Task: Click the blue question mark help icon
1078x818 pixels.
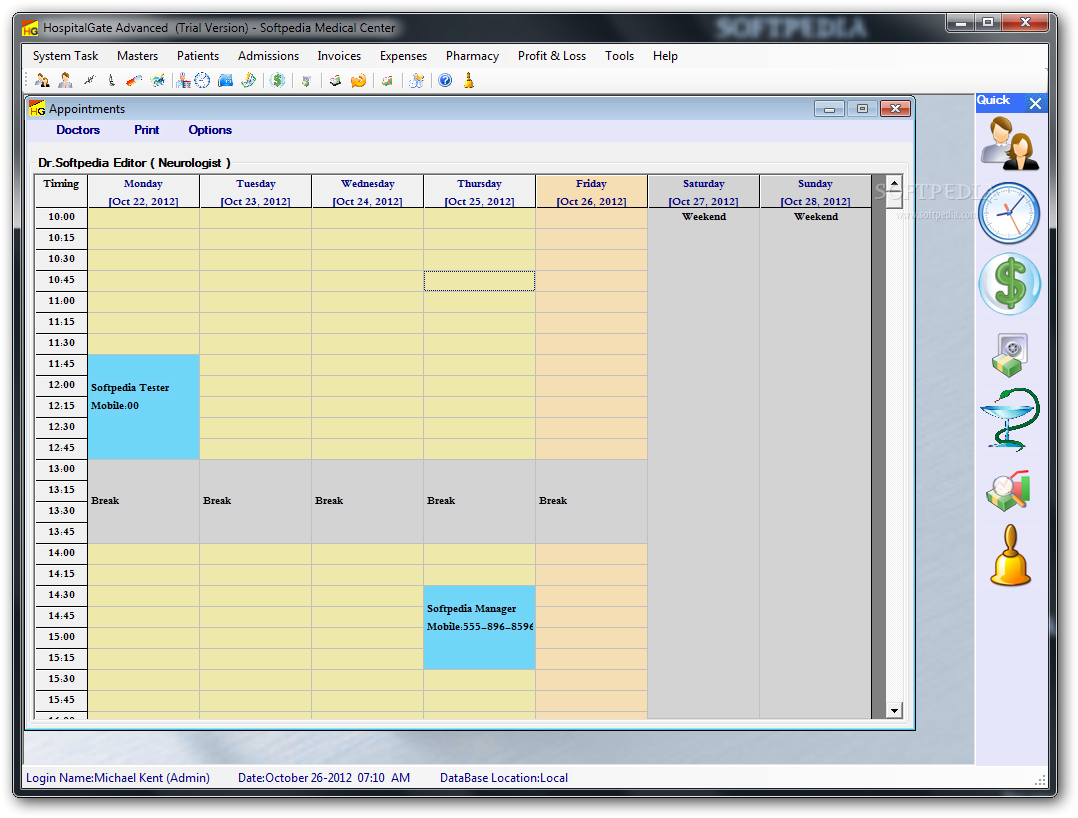Action: tap(446, 80)
